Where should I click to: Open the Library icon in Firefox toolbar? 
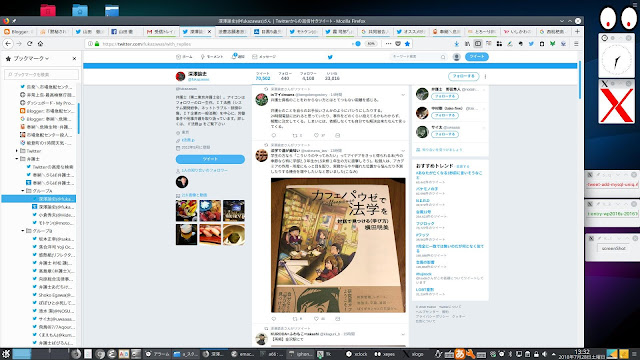467,44
